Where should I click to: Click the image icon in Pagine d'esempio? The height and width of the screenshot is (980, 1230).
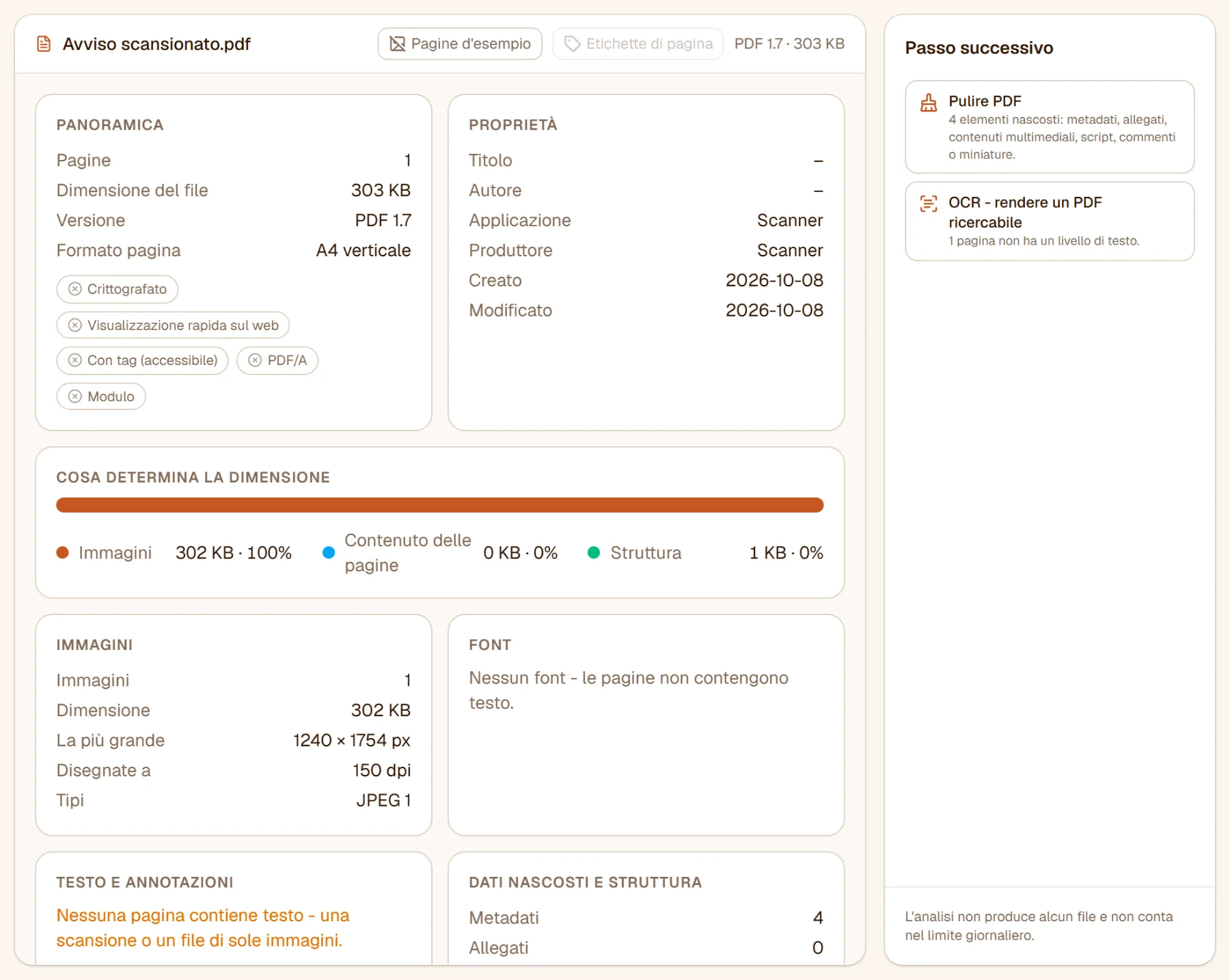397,44
